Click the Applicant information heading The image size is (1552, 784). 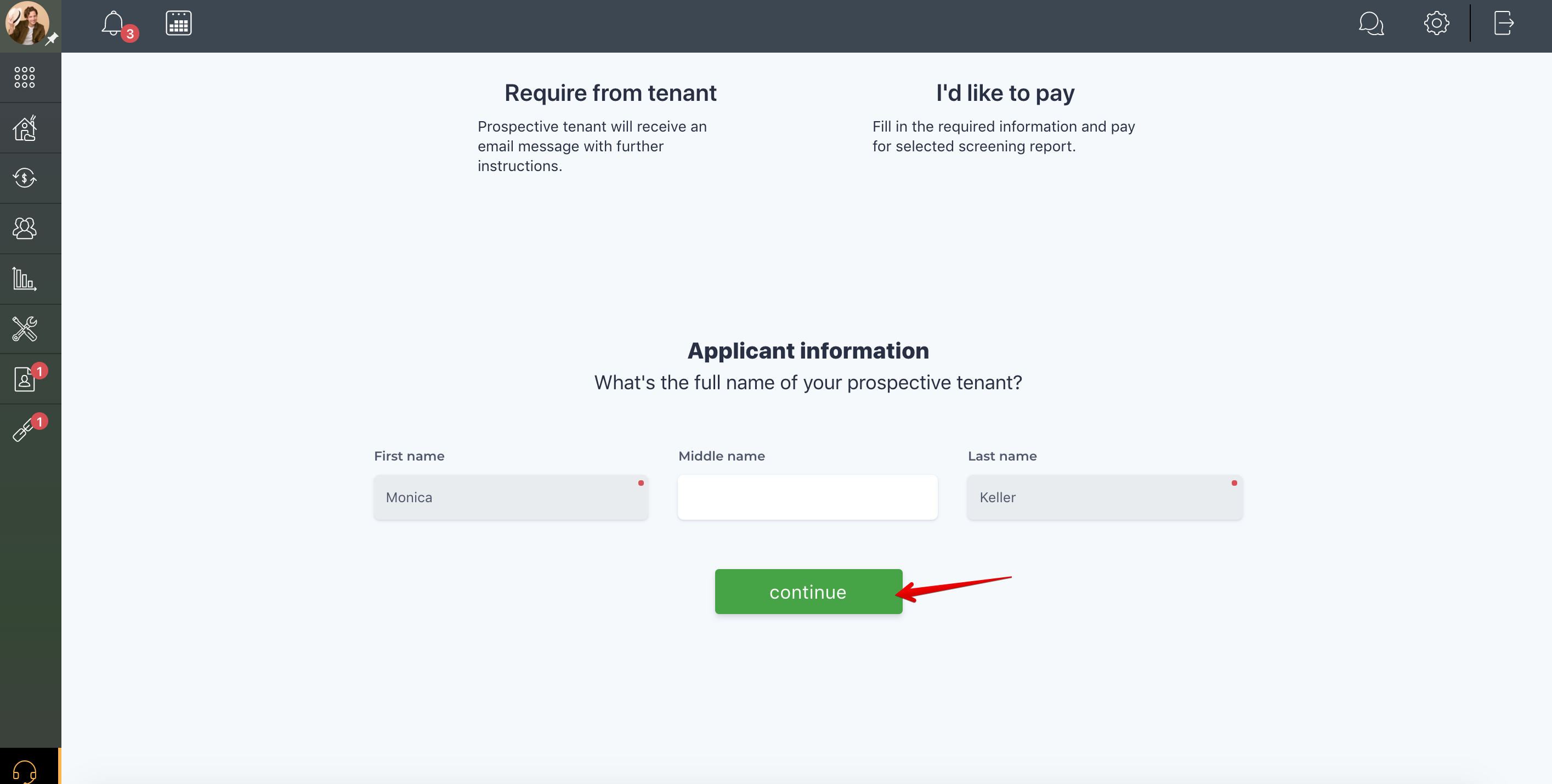[x=808, y=350]
